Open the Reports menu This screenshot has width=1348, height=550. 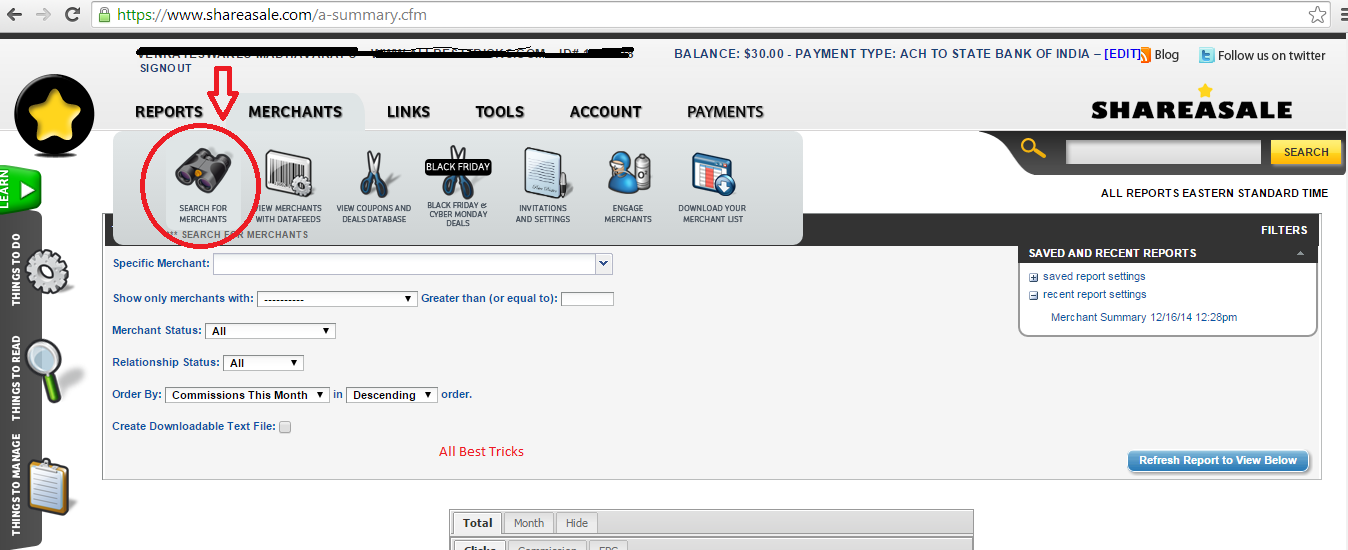[x=169, y=112]
